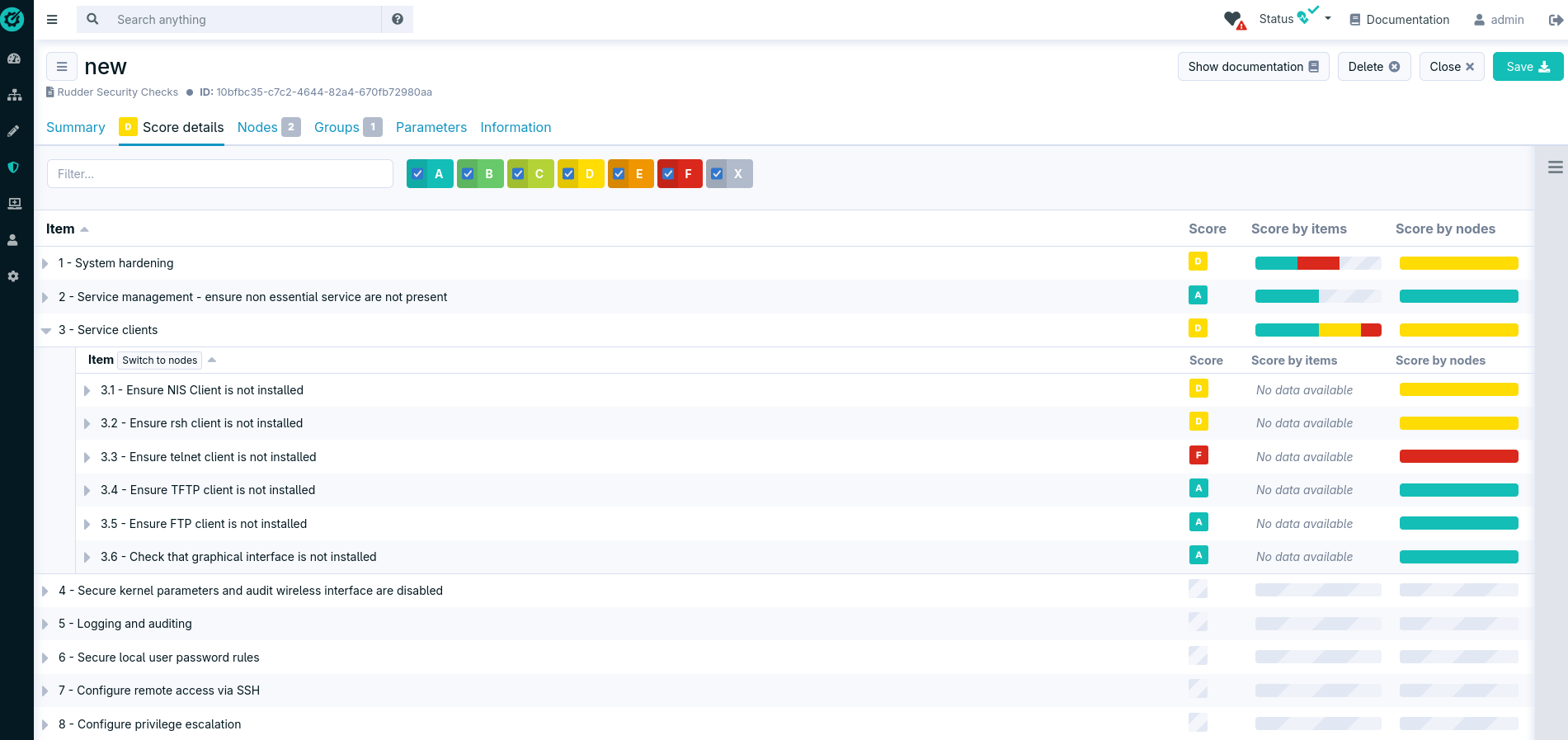Toggle the F score filter checkbox

click(x=668, y=174)
